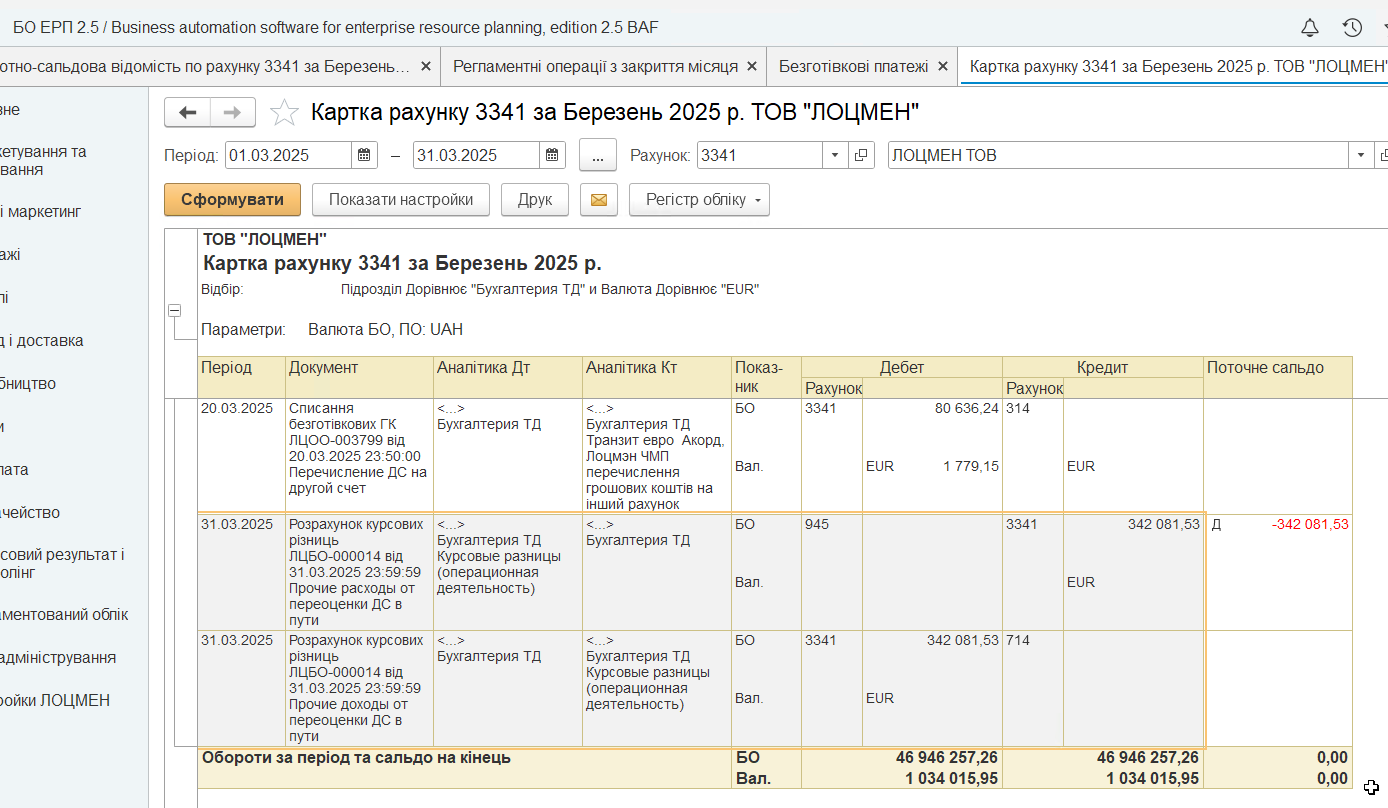Image resolution: width=1388 pixels, height=808 pixels.
Task: Open sidebar section і доставка
Action: [x=42, y=340]
